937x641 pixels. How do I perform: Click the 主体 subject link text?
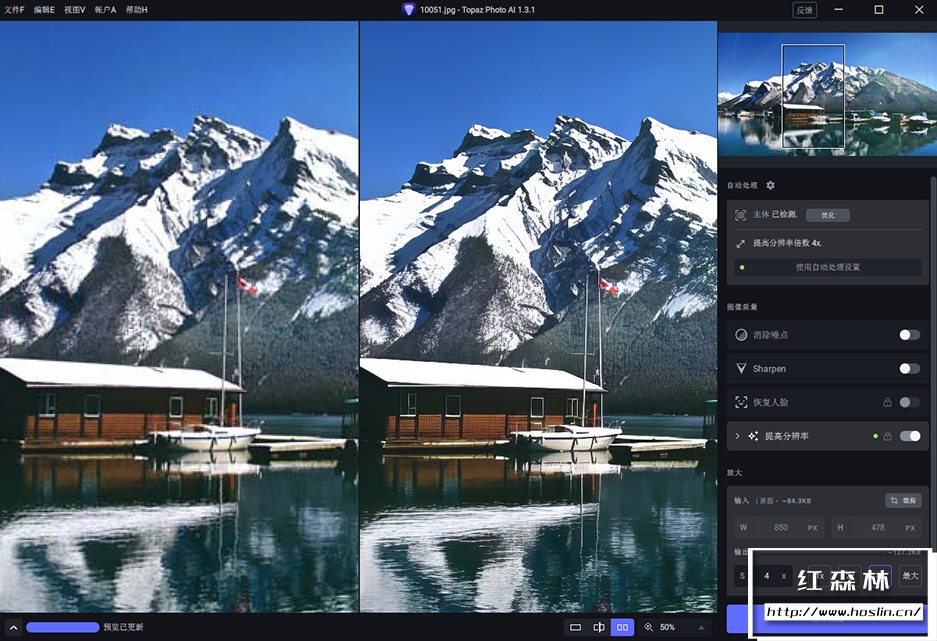click(x=761, y=214)
